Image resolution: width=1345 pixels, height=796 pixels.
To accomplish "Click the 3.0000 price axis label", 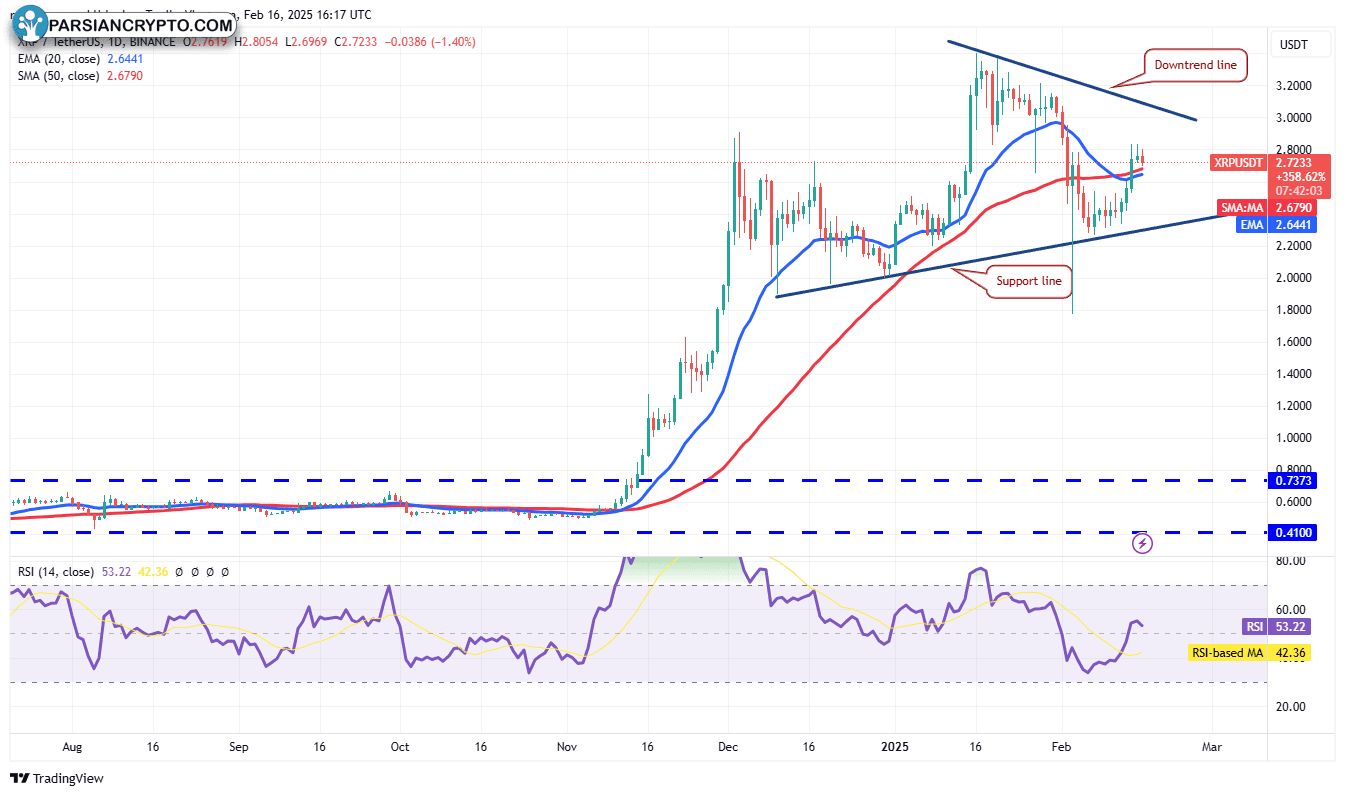I will (1293, 118).
